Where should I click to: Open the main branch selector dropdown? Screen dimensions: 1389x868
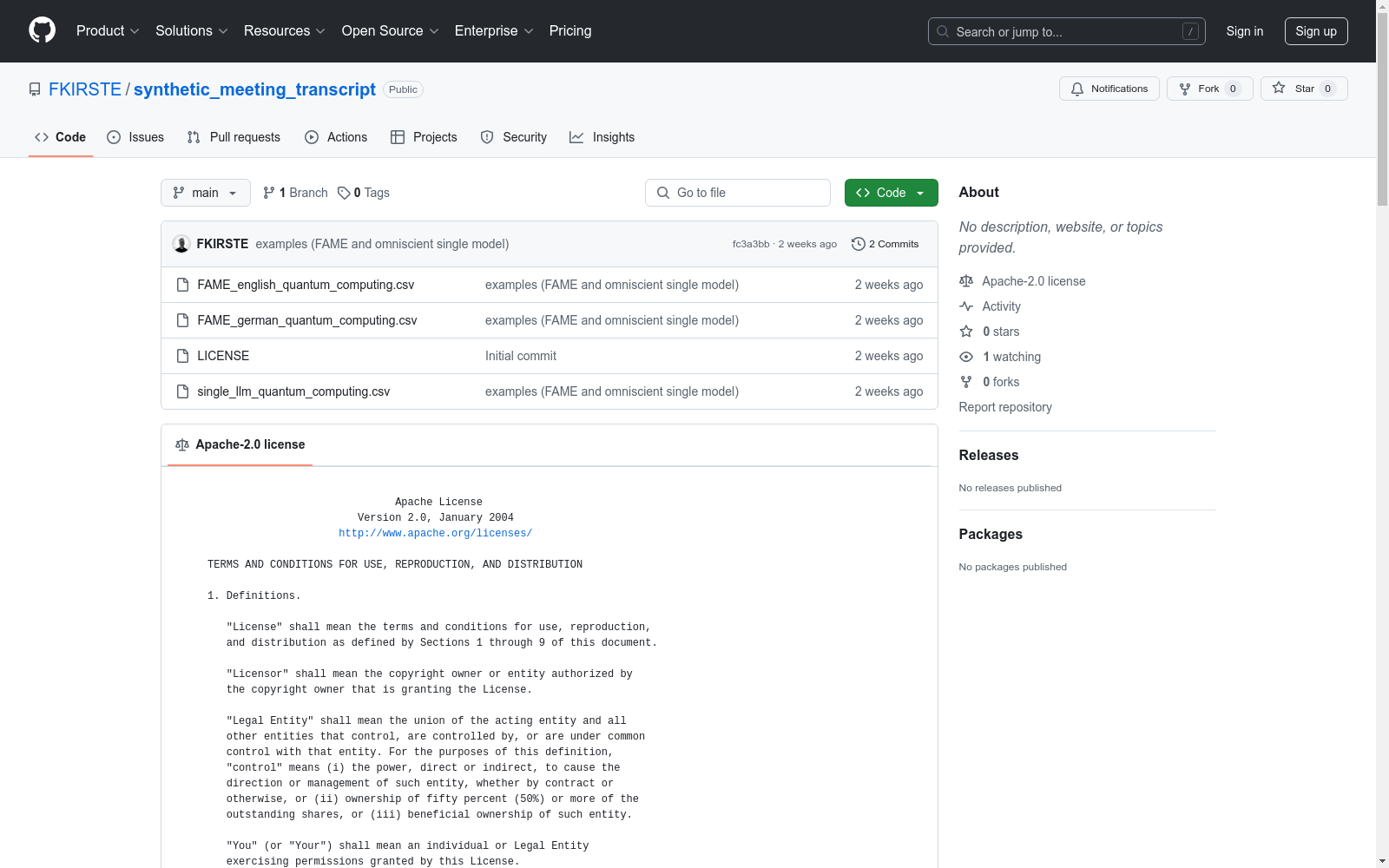[206, 193]
